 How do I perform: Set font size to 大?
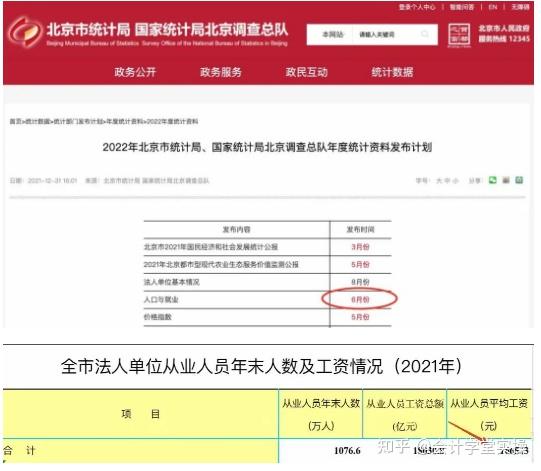439,180
